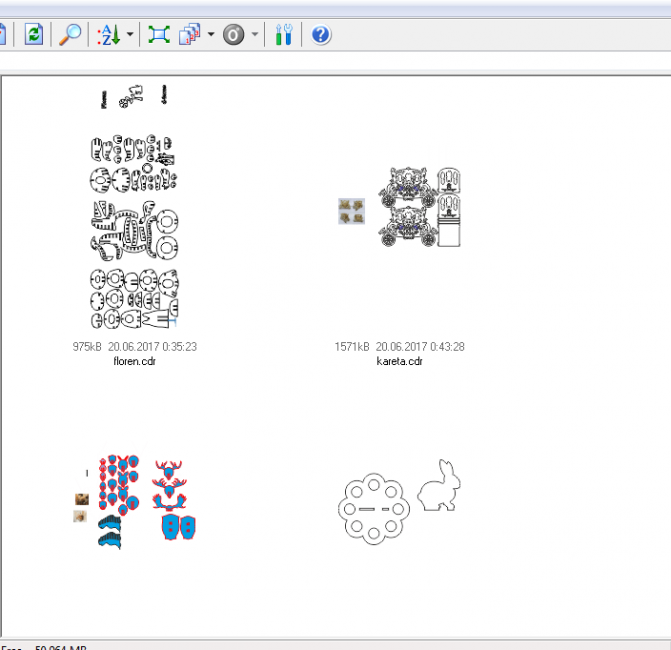
Task: Click the partially visible leftmost toolbar icon
Action: pos(3,35)
